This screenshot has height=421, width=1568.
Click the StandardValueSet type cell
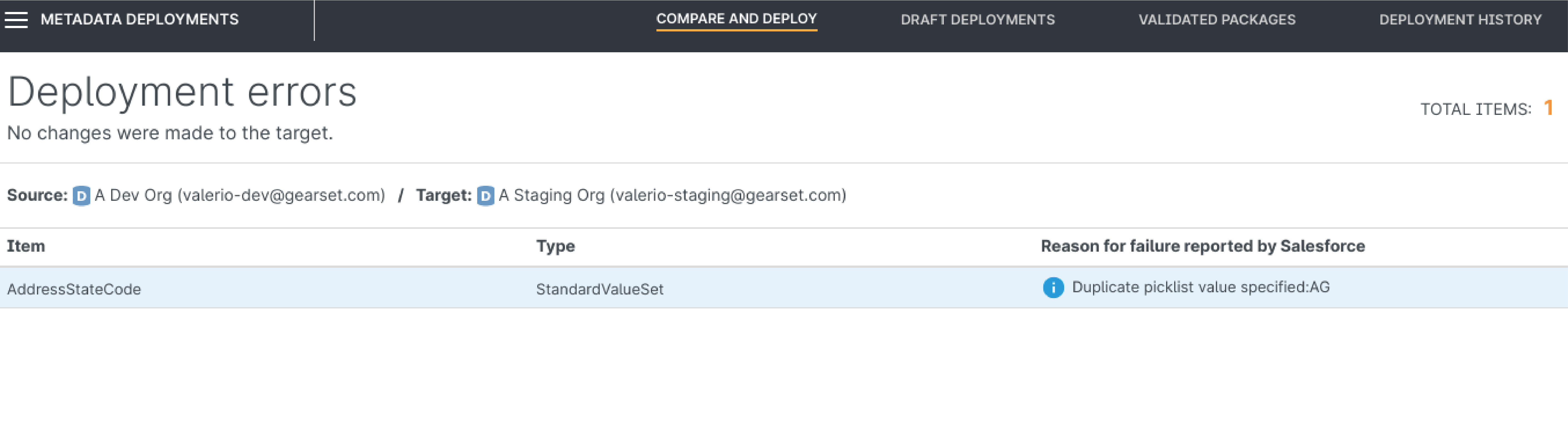(x=599, y=289)
